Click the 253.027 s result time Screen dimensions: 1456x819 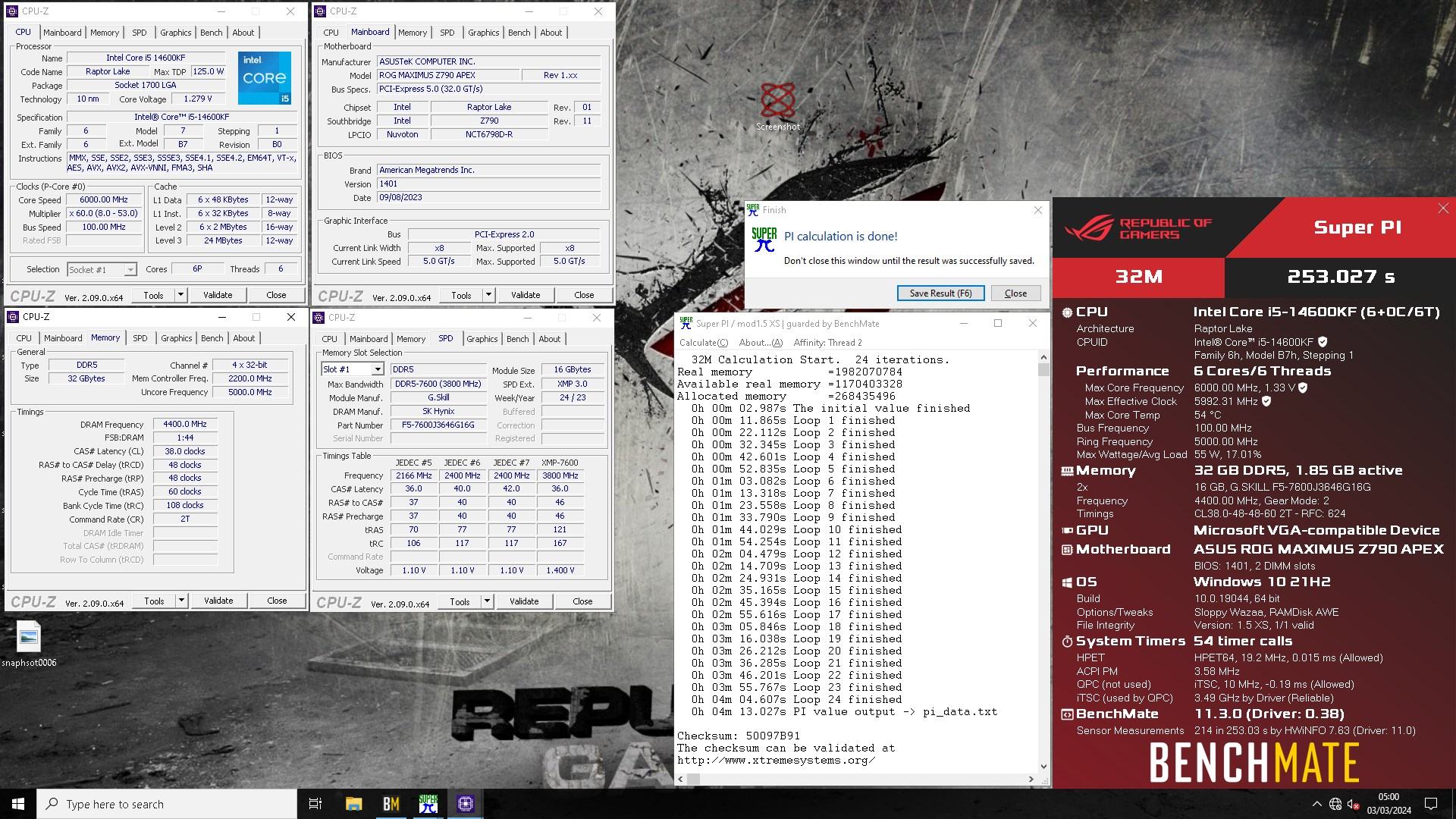pyautogui.click(x=1341, y=277)
